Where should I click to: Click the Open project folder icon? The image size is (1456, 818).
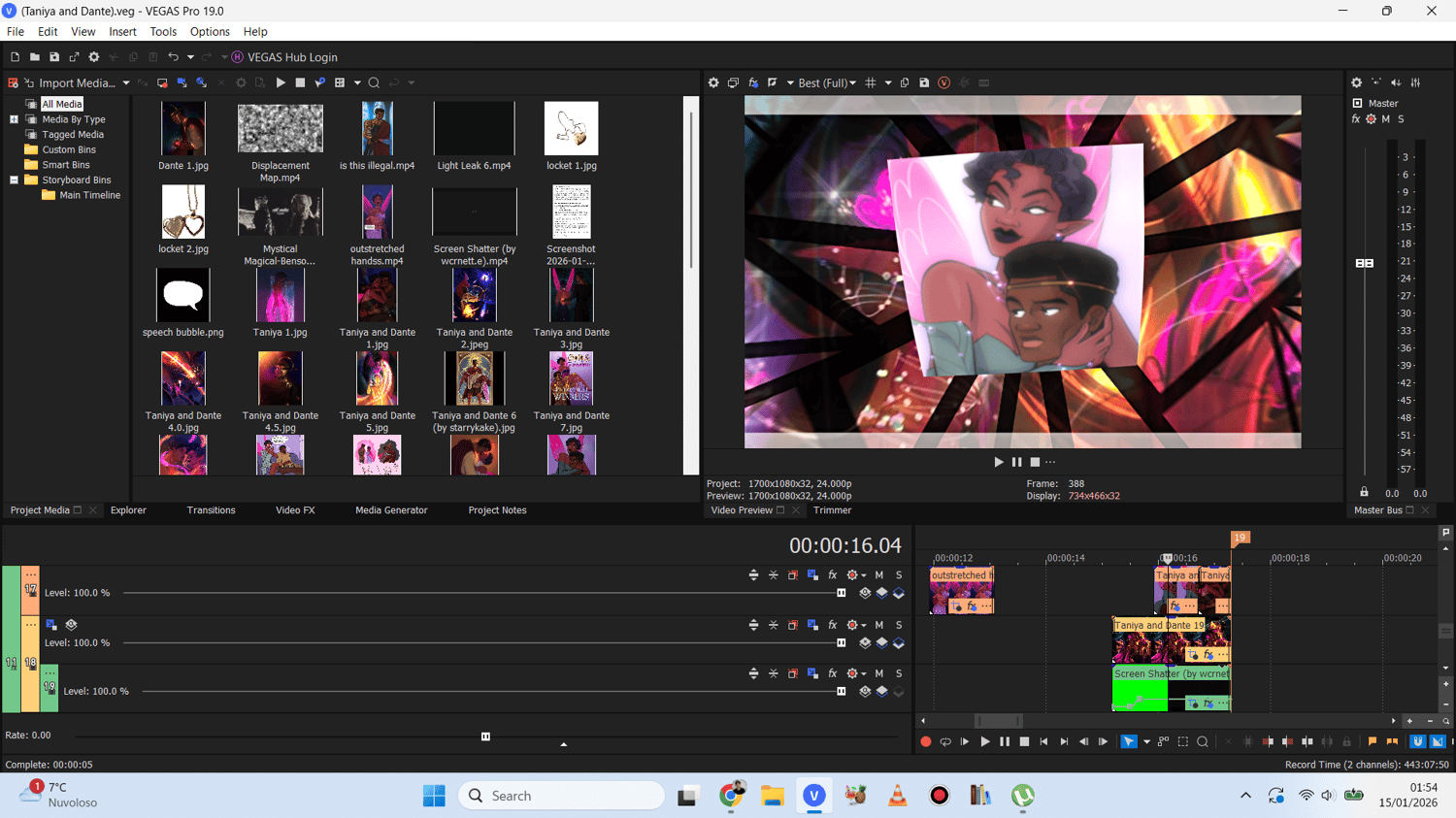tap(34, 57)
